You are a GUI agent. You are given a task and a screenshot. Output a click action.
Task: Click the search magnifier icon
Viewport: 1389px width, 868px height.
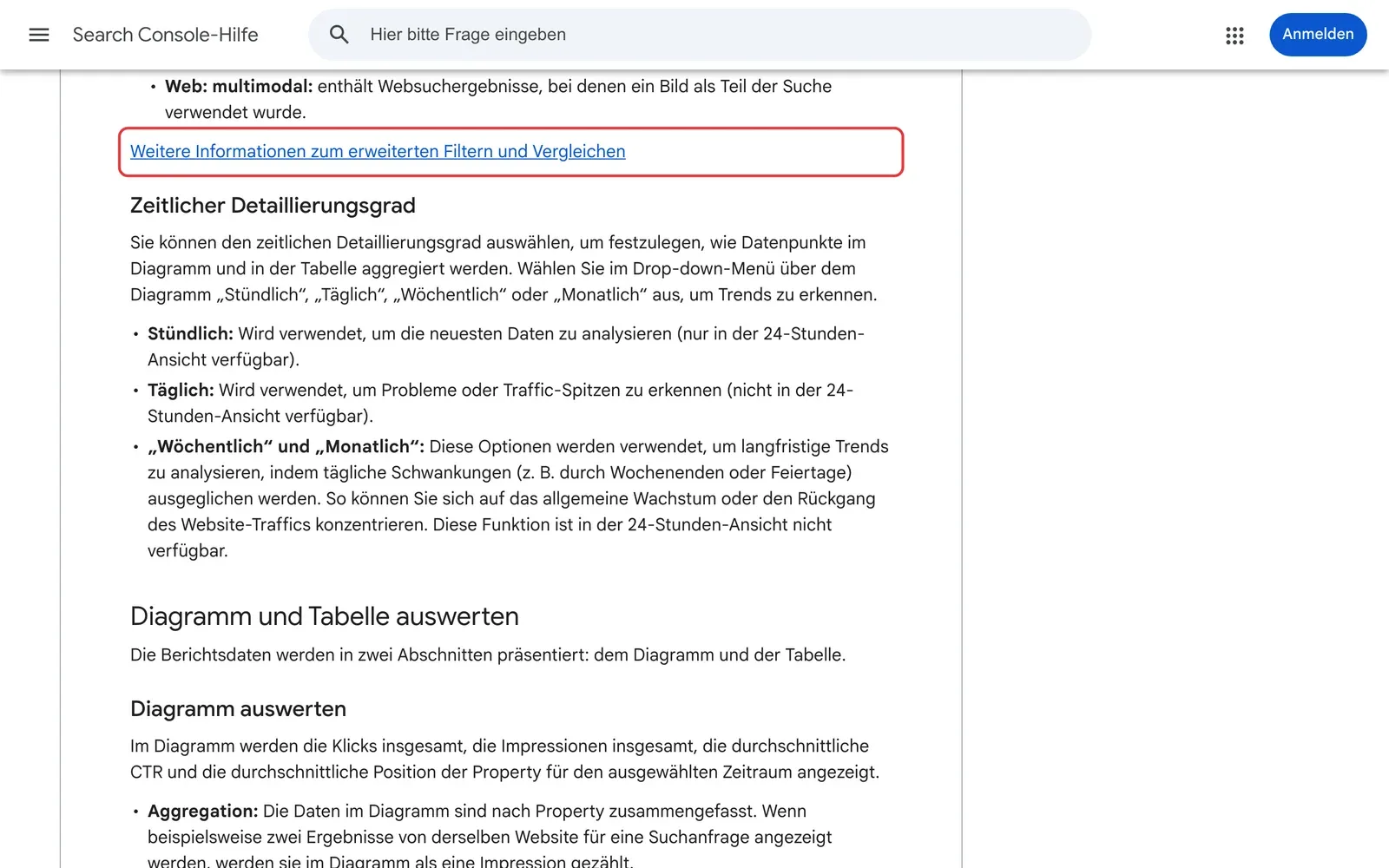(339, 35)
